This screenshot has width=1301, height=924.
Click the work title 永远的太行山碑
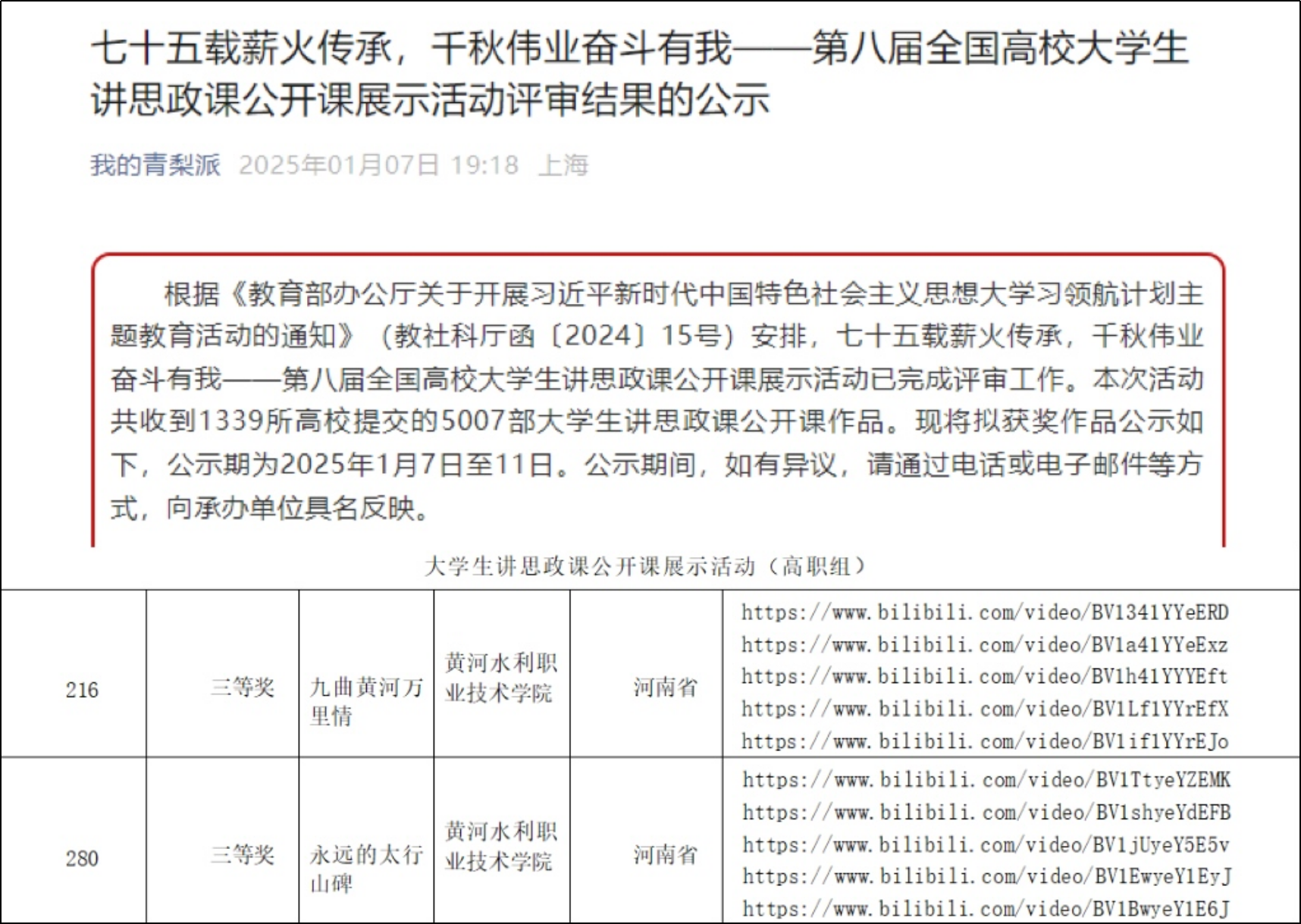coord(365,869)
